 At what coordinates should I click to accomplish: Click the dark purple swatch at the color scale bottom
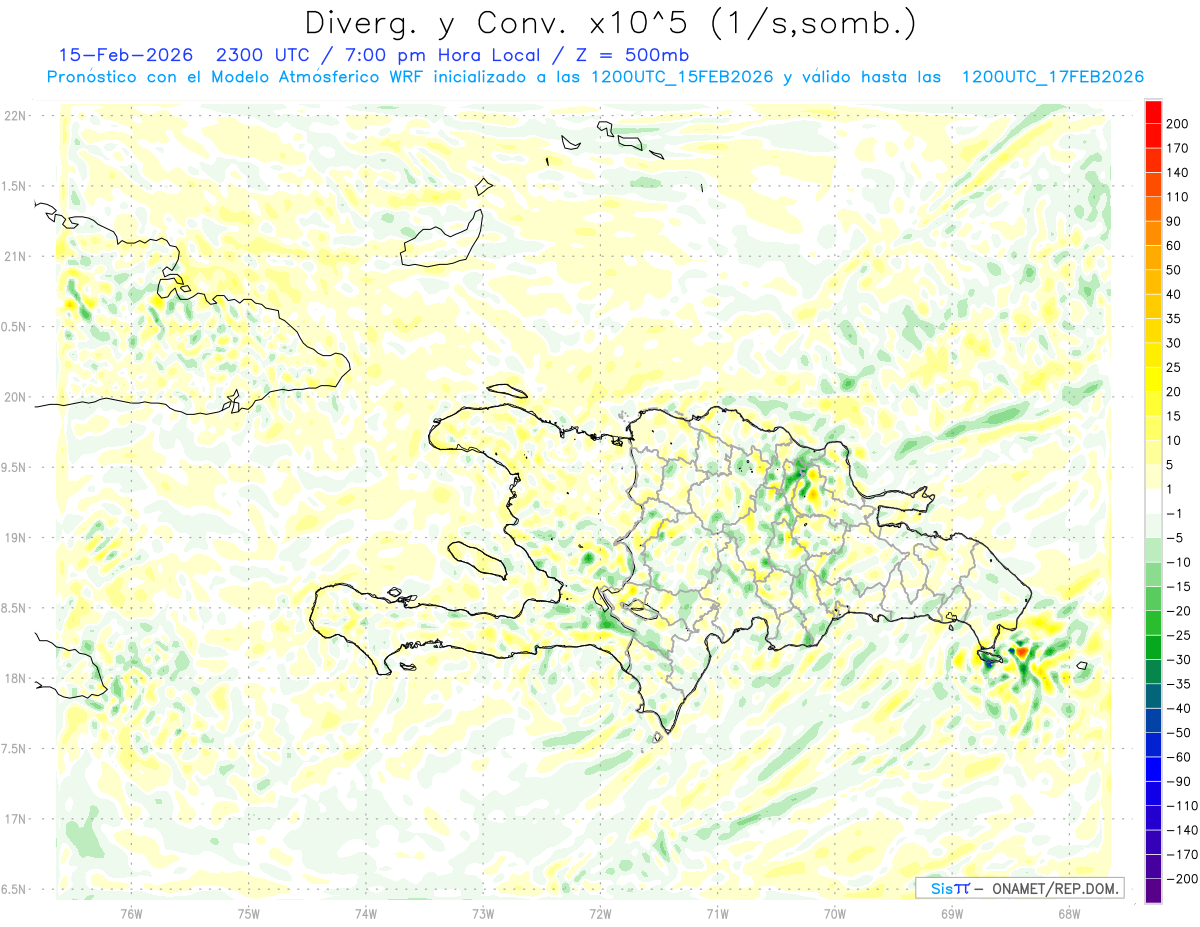click(1153, 891)
